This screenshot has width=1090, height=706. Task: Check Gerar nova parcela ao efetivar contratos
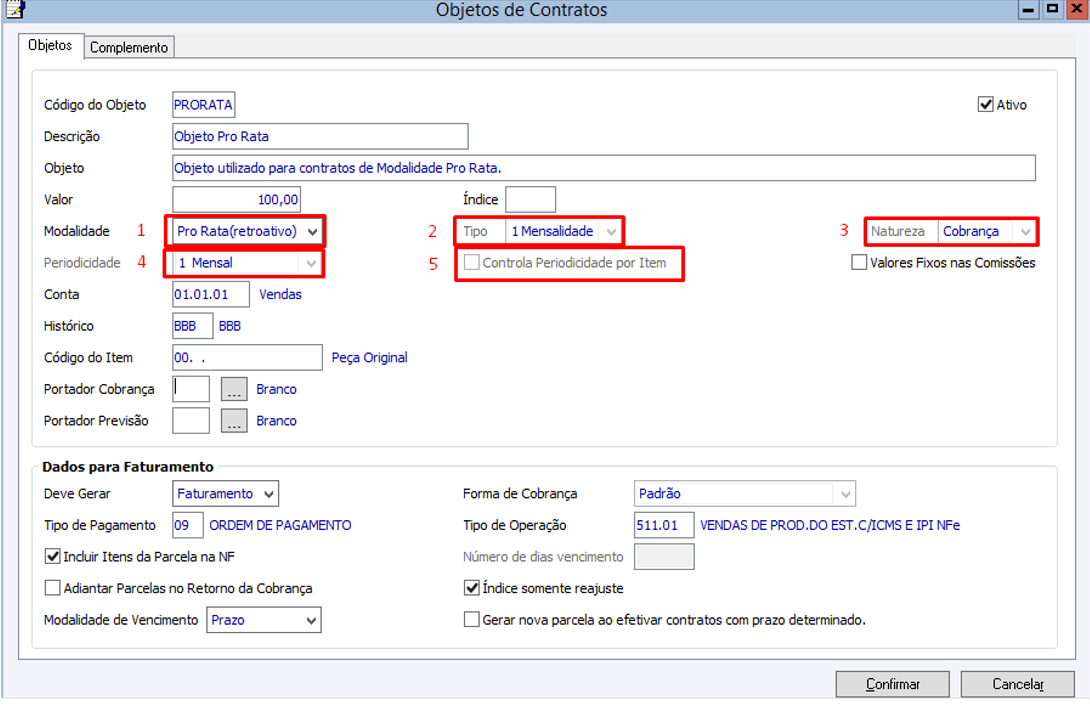pyautogui.click(x=471, y=620)
